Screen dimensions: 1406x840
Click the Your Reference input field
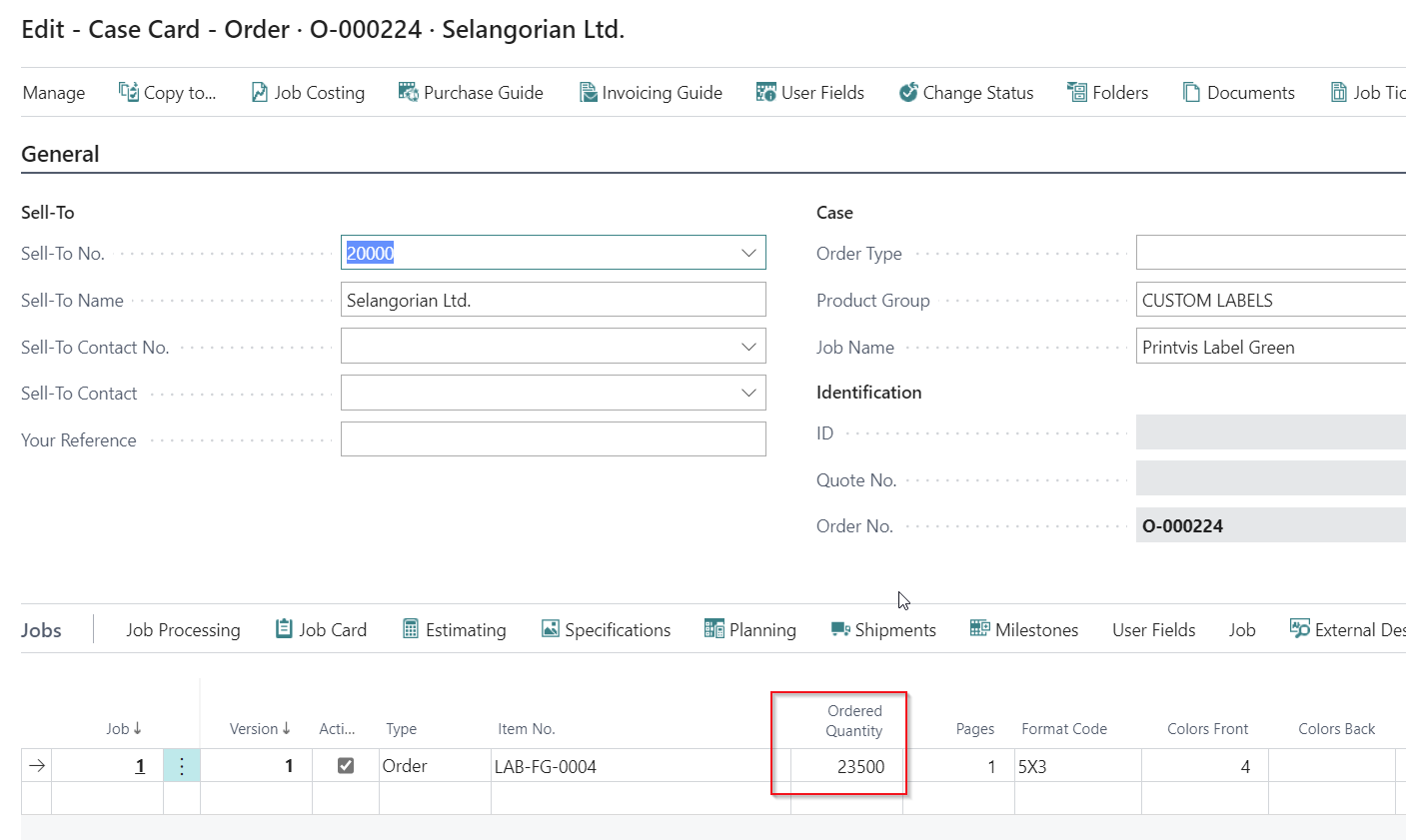click(554, 439)
